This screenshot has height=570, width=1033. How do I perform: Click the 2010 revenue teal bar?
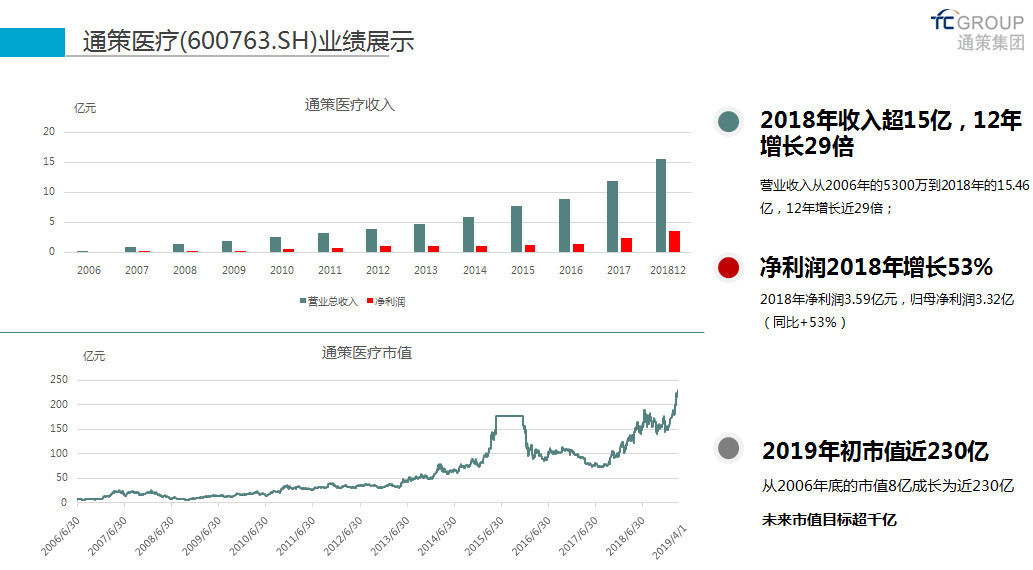275,244
